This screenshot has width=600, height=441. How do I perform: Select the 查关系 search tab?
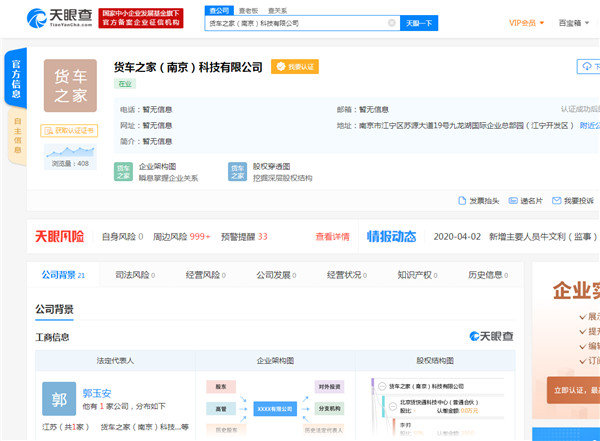[x=277, y=11]
